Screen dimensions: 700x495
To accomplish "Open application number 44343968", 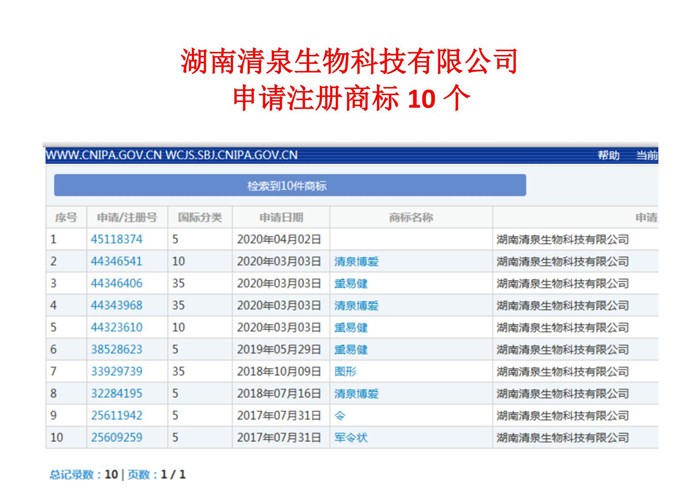I will pyautogui.click(x=116, y=306).
